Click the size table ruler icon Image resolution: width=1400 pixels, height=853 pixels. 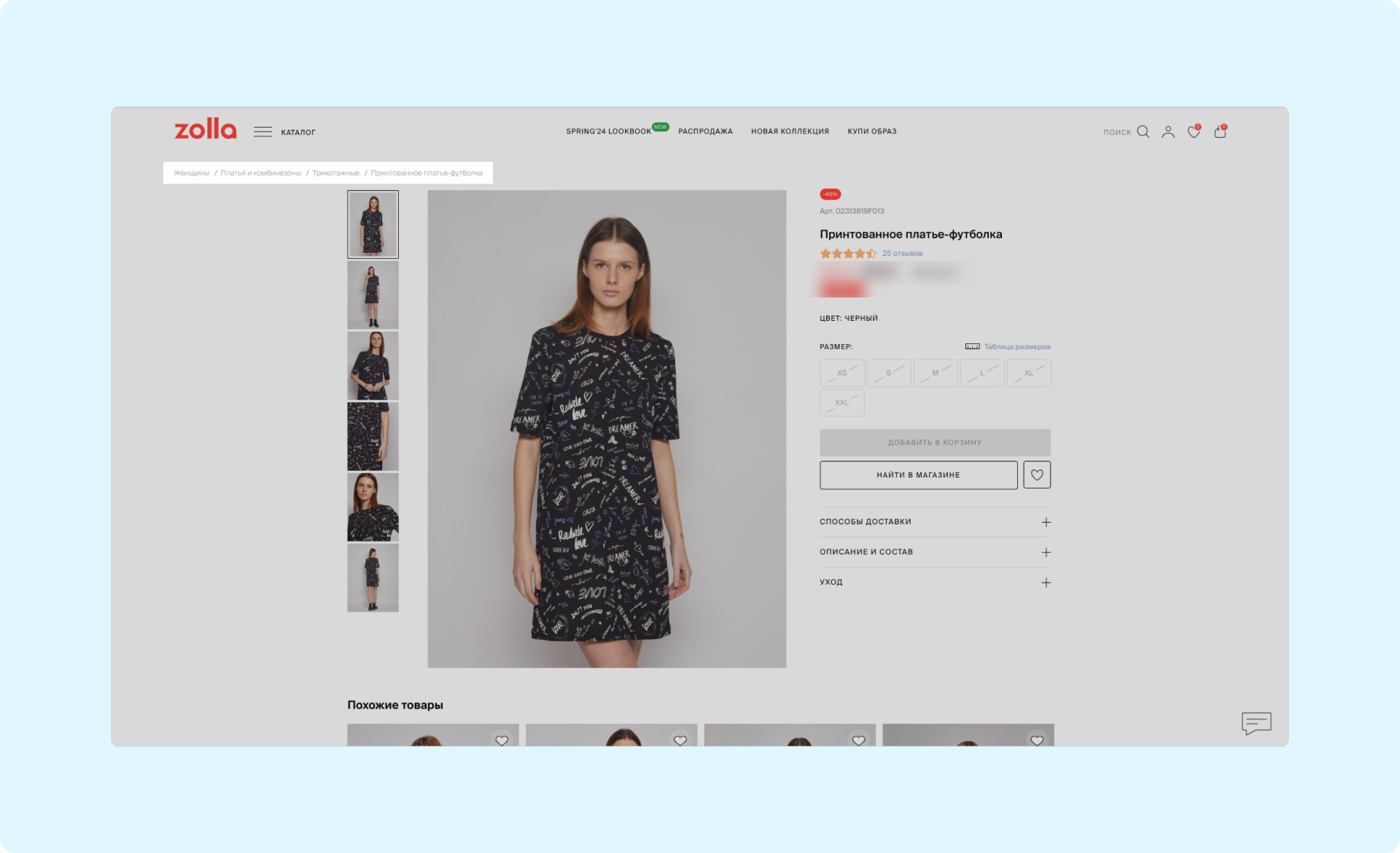972,346
